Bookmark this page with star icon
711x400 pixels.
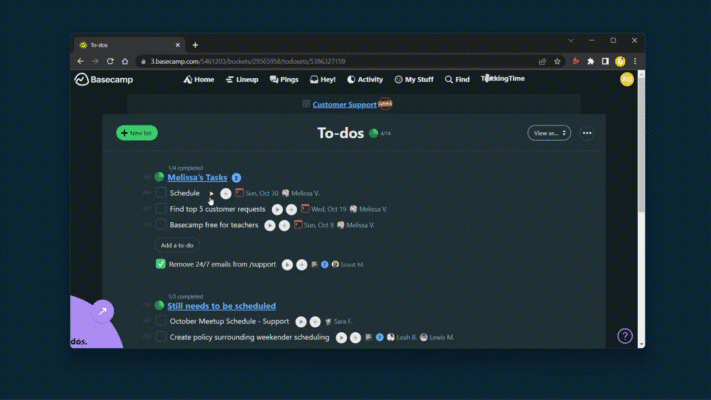557,61
